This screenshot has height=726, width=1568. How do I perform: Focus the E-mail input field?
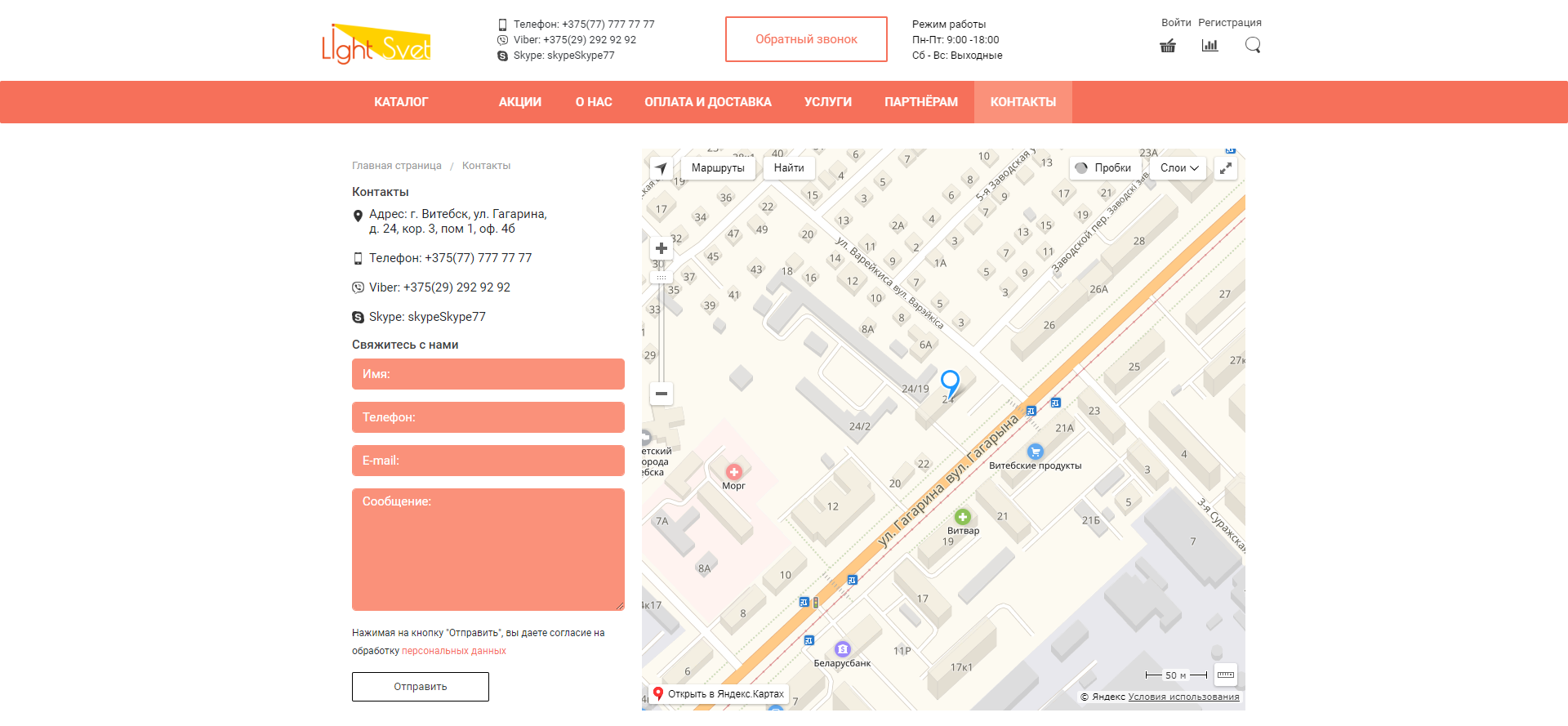coord(488,461)
